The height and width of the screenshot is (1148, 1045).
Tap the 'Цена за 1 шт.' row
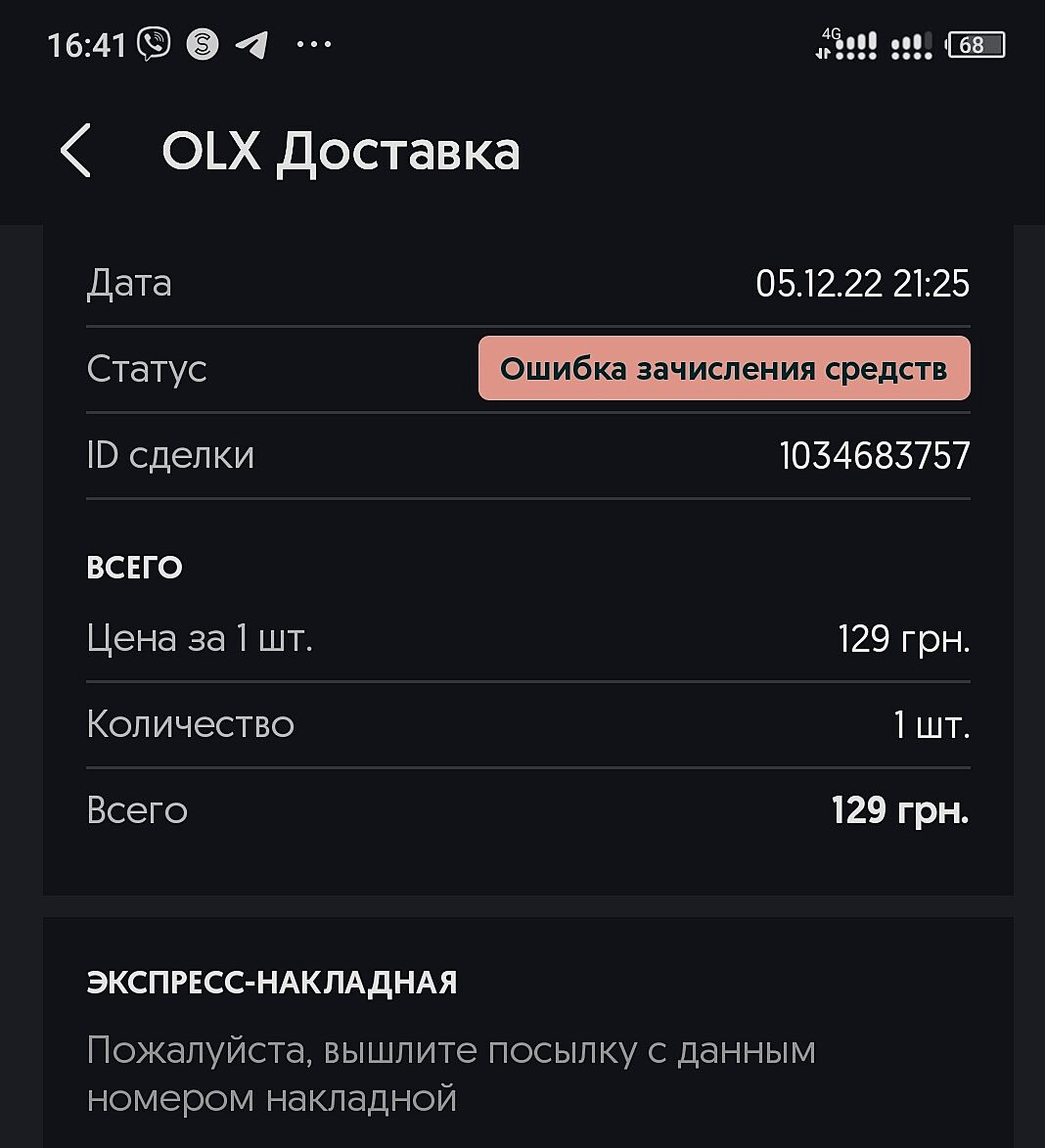200,639
